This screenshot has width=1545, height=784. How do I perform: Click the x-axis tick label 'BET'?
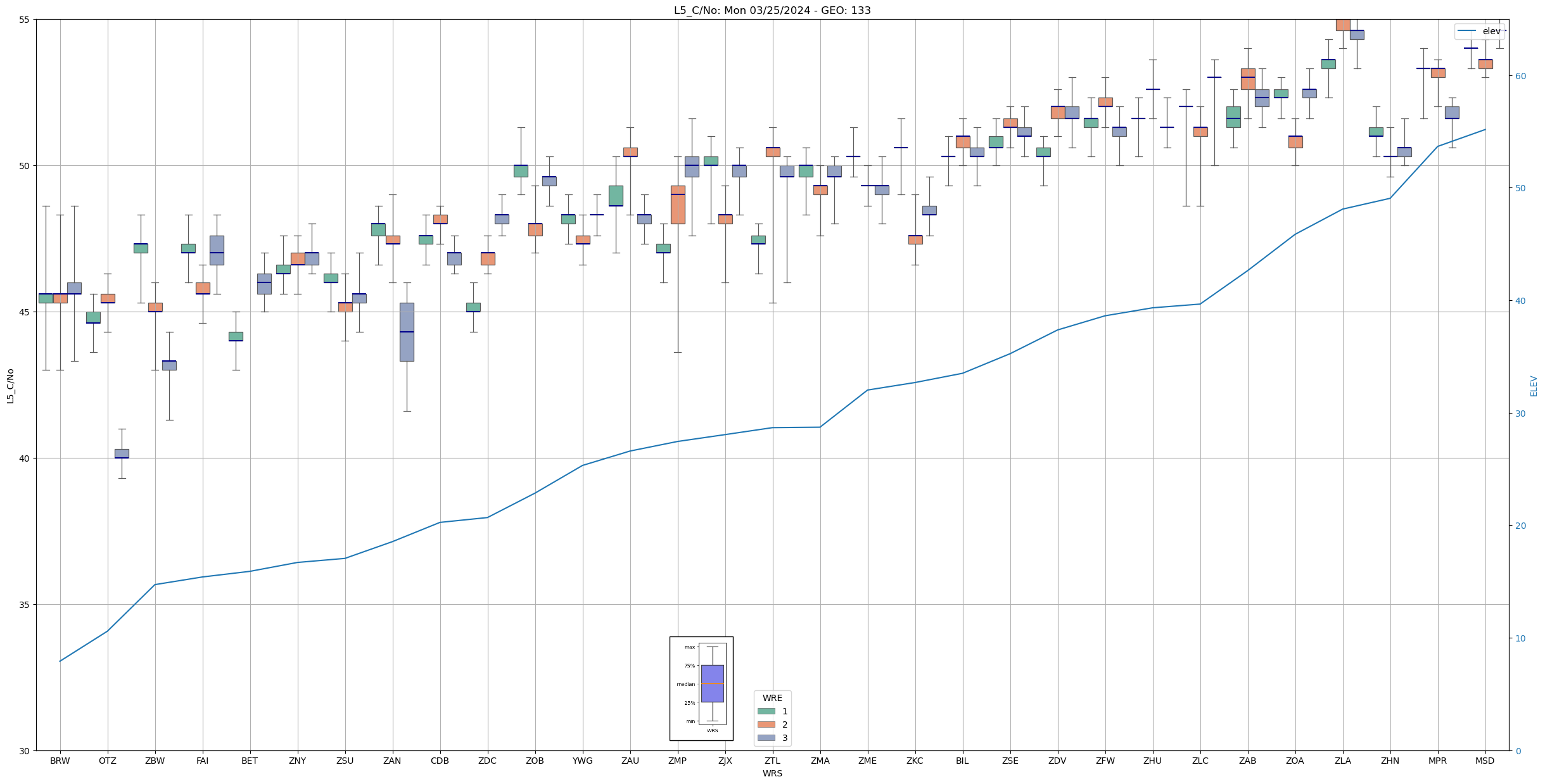(250, 761)
